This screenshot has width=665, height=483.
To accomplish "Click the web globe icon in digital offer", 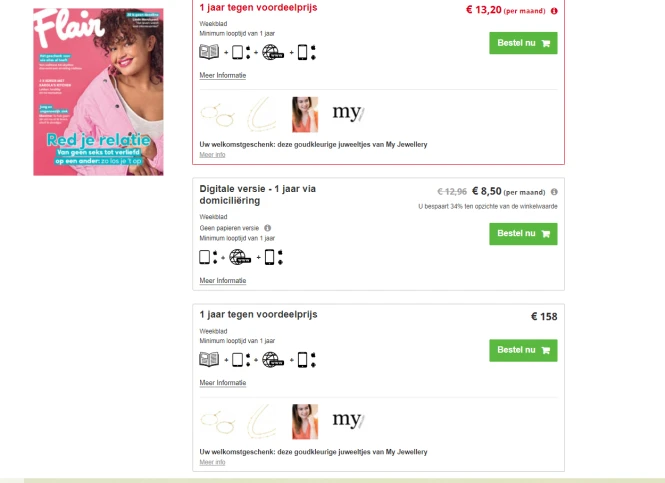I will [x=240, y=257].
